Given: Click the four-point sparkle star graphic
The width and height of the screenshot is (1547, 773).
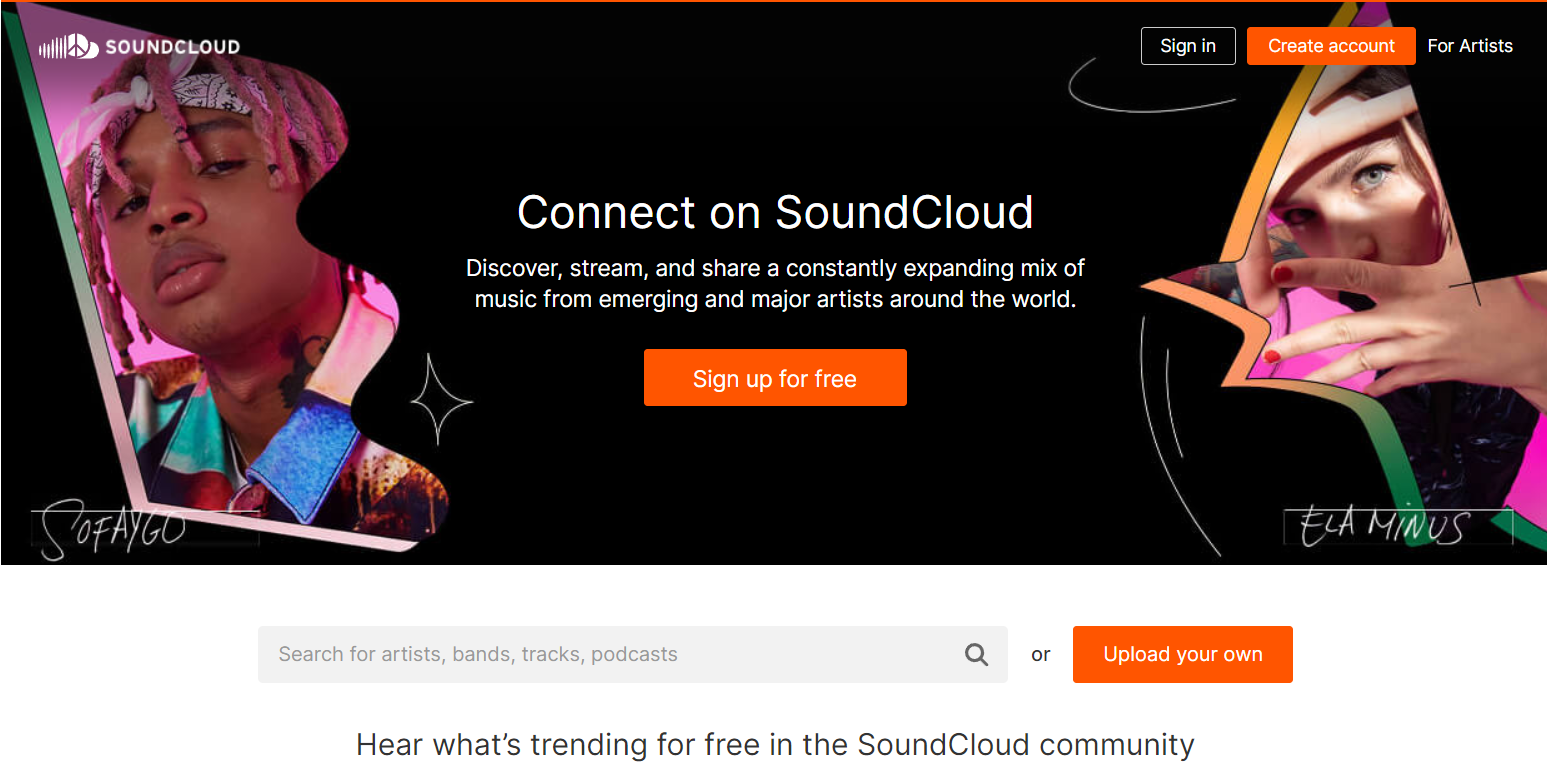Looking at the screenshot, I should [x=439, y=399].
